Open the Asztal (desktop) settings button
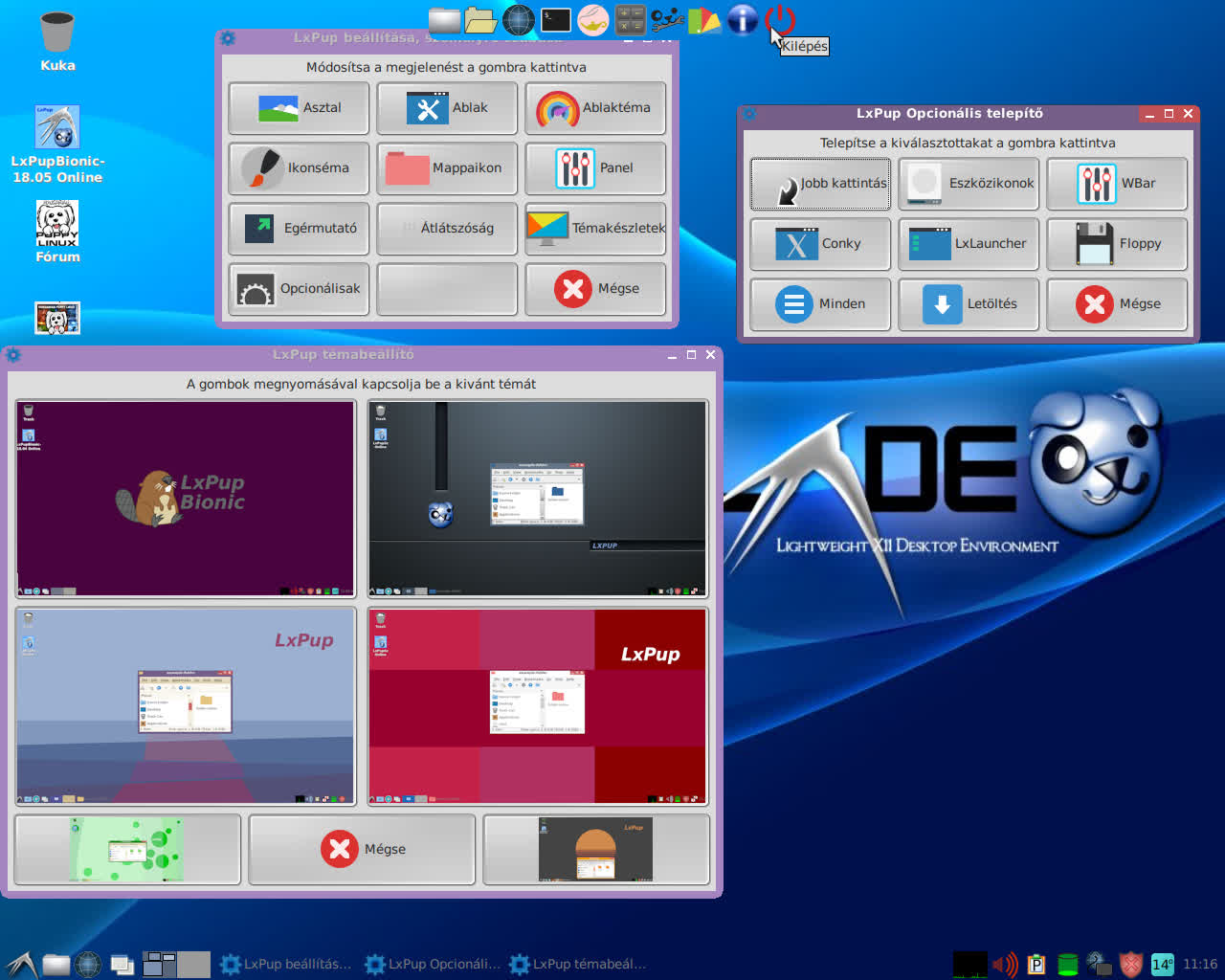This screenshot has height=980, width=1225. tap(299, 108)
